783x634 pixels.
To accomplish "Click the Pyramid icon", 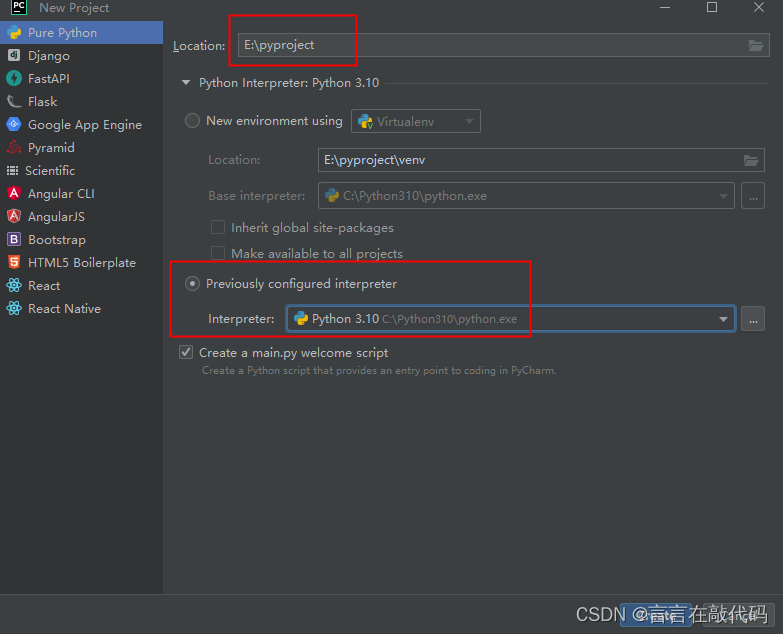I will click(x=14, y=147).
